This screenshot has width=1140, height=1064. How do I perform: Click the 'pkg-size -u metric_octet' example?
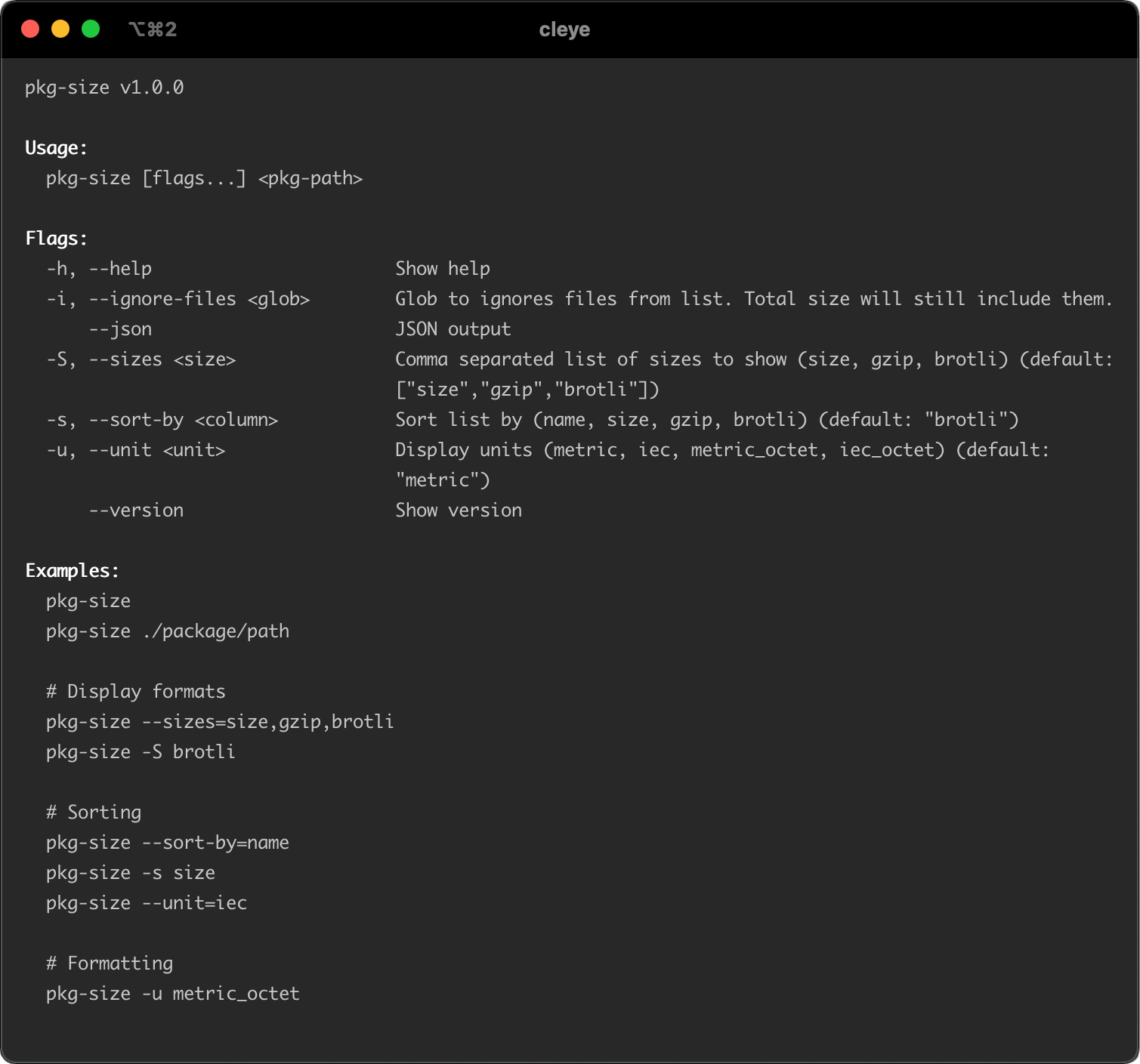[x=173, y=994]
